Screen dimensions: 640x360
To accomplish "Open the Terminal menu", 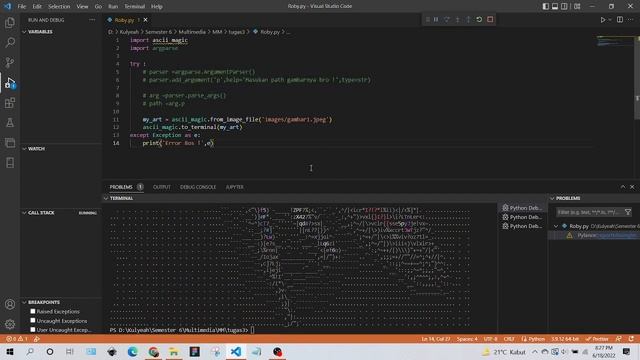I will (135, 7).
